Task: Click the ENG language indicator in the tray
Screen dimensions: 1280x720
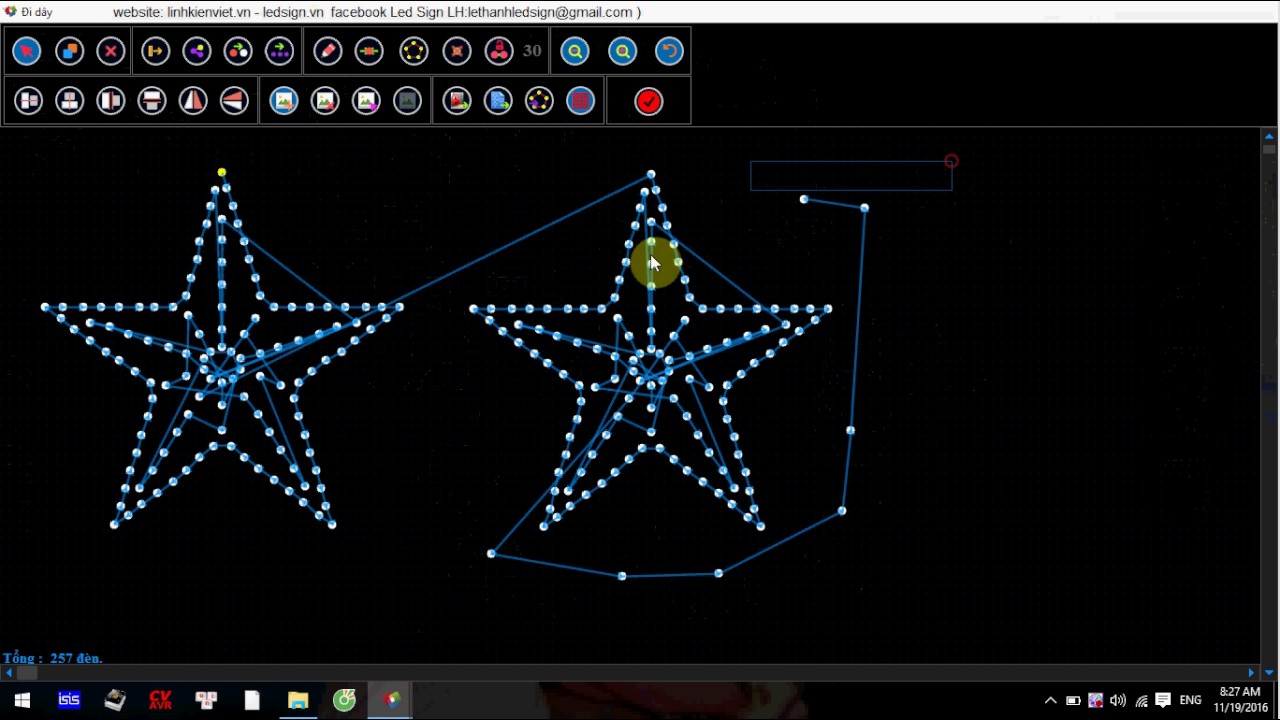Action: tap(1190, 700)
